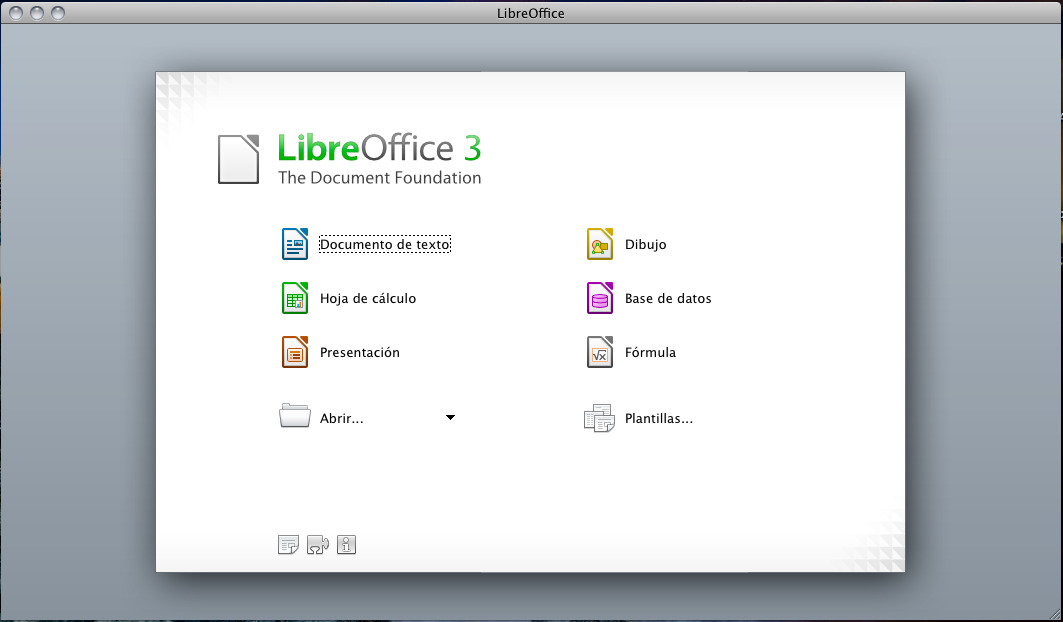Click the extensions puzzle icon
1063x622 pixels.
point(318,545)
